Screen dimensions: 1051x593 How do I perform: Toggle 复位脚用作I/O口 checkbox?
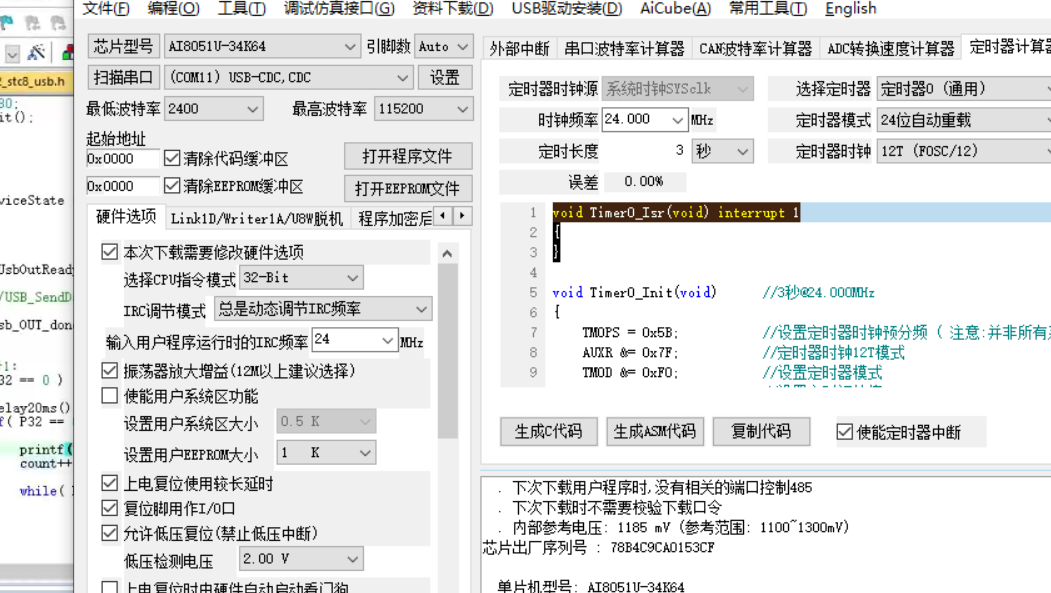click(x=109, y=508)
